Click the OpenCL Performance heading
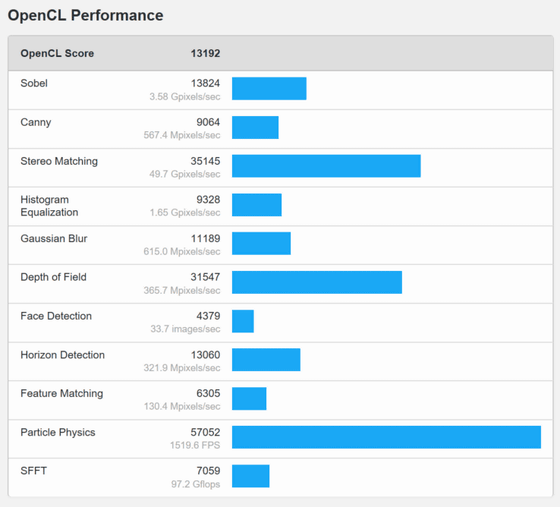The image size is (560, 507). point(85,15)
